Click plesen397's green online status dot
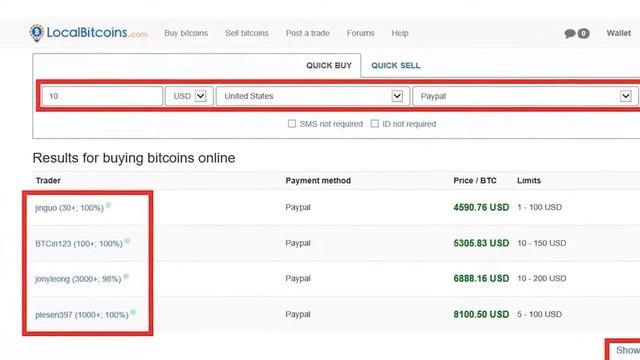The height and width of the screenshot is (360, 640). 133,313
